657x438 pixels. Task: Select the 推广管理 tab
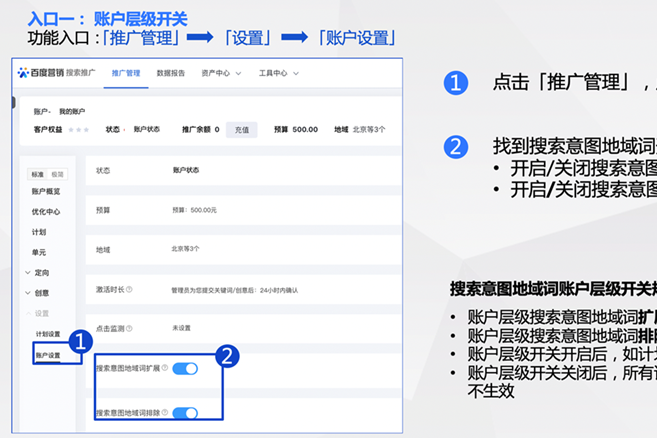pyautogui.click(x=126, y=73)
